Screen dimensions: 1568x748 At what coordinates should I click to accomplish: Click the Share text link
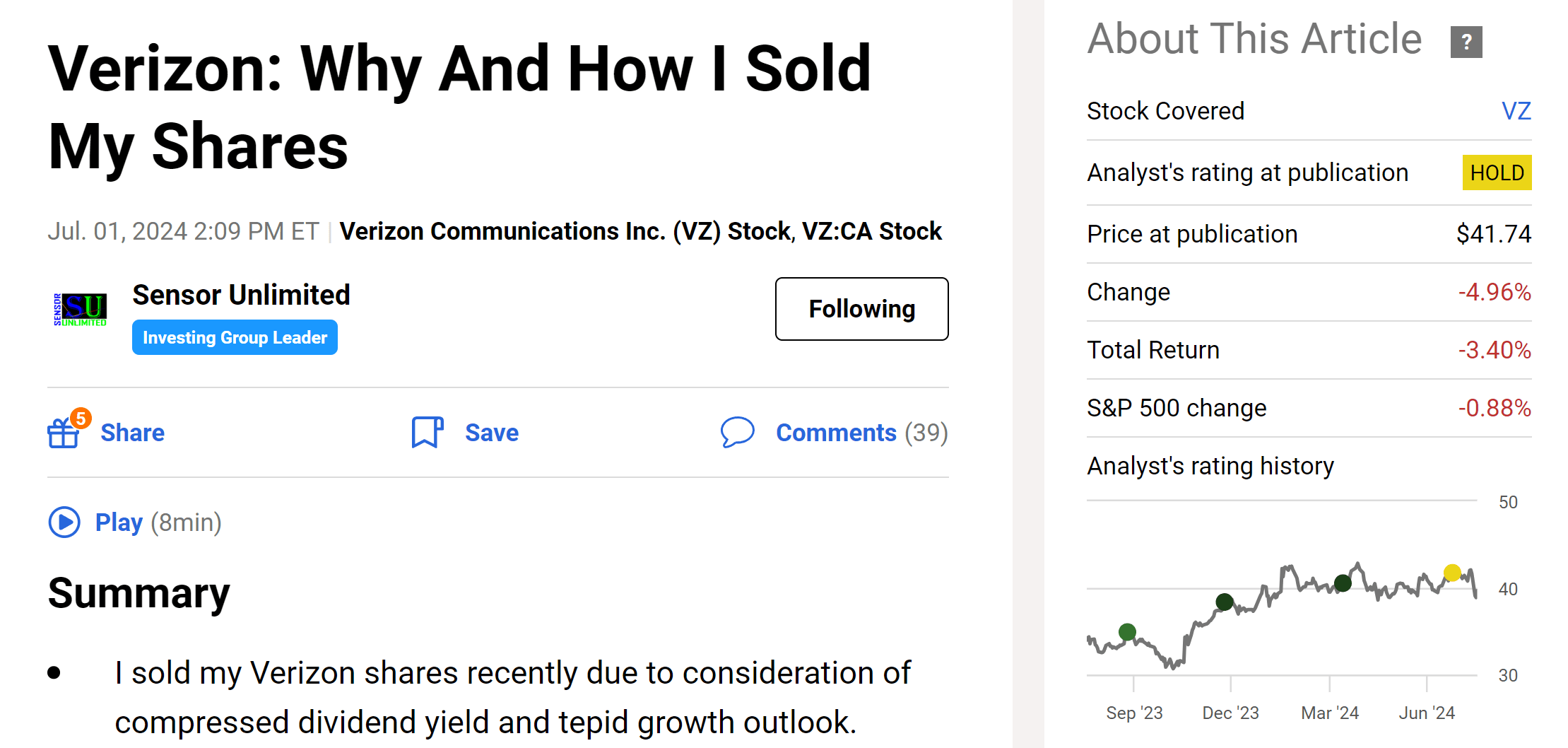click(x=132, y=433)
